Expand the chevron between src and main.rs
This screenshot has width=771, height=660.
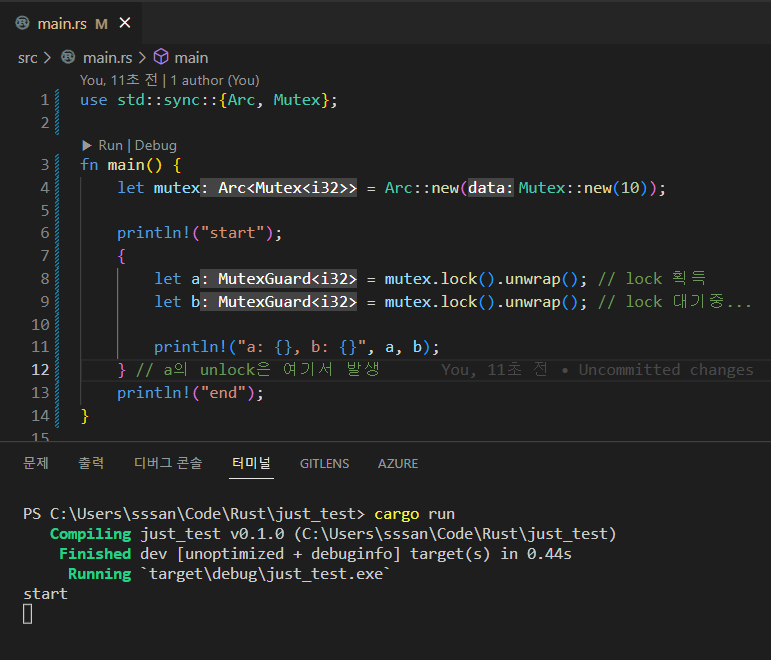(x=48, y=58)
